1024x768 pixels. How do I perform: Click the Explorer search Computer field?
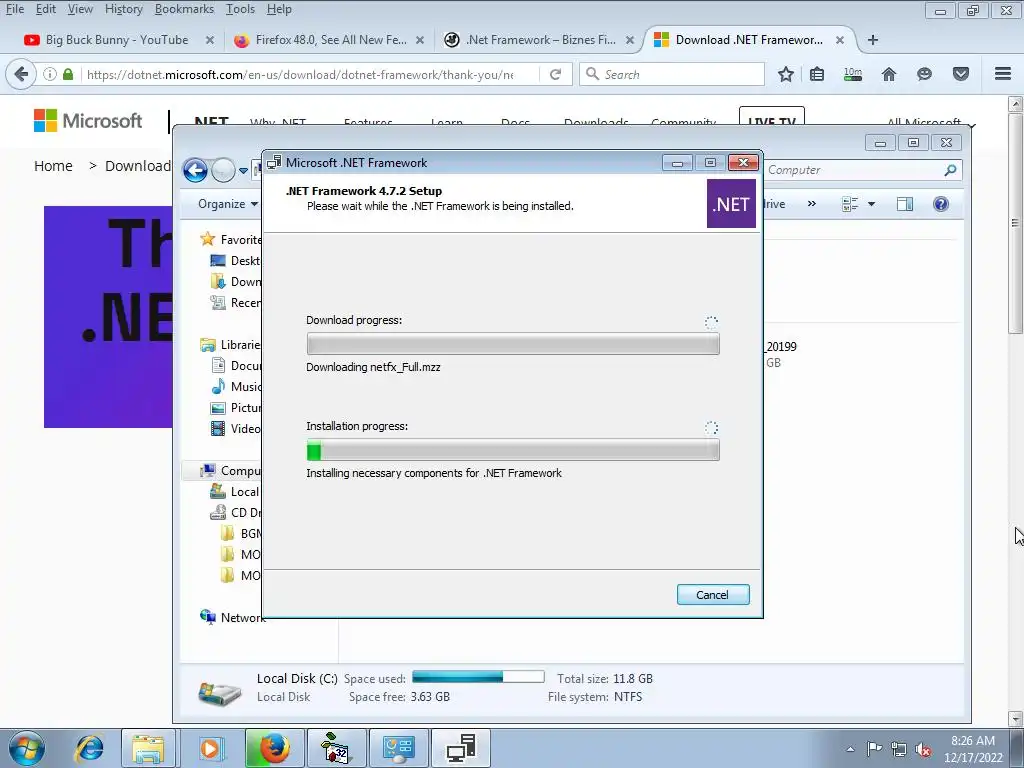(852, 170)
